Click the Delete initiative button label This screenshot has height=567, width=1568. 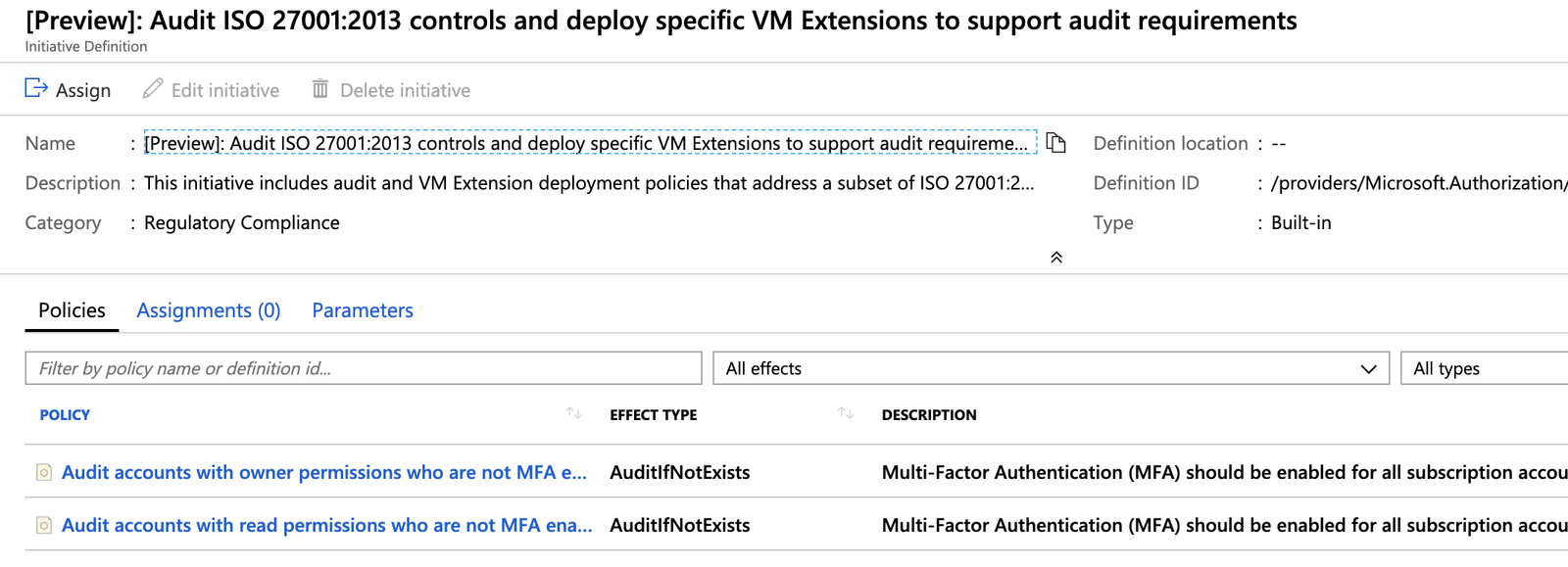405,90
